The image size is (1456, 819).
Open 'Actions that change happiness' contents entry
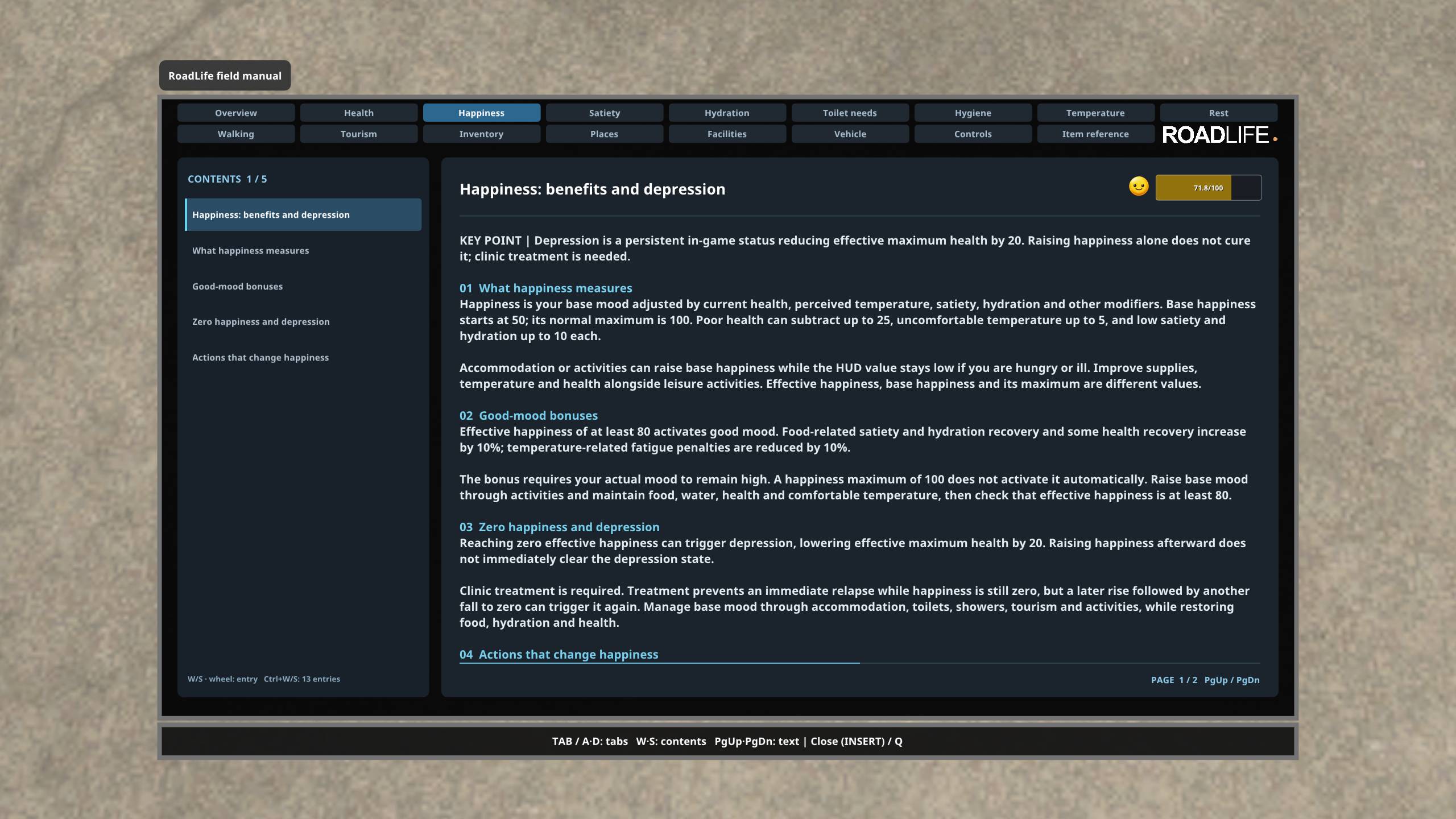303,357
